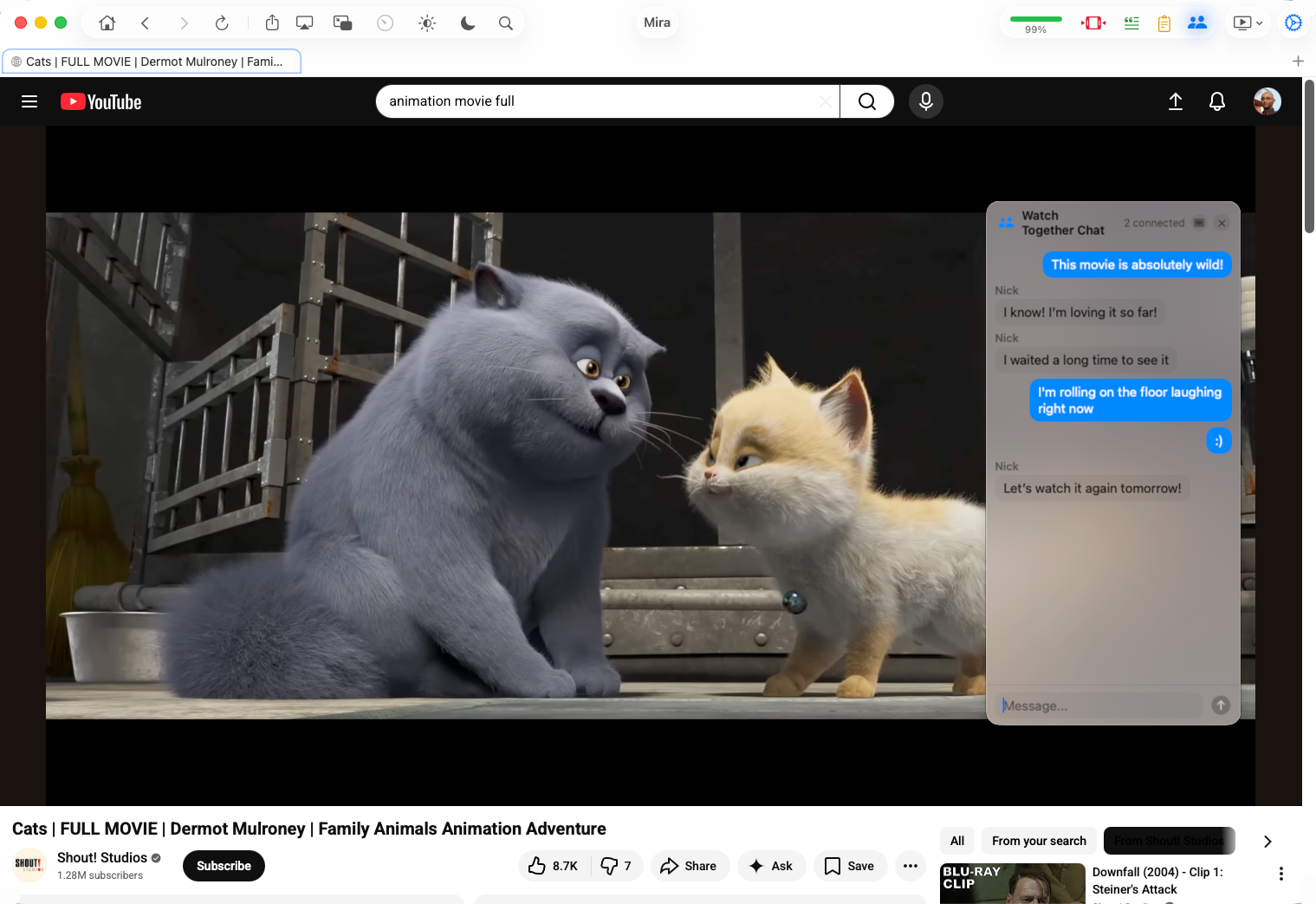Open the yellow clipboard notes extension
Viewport: 1316px width, 904px height.
1164,23
